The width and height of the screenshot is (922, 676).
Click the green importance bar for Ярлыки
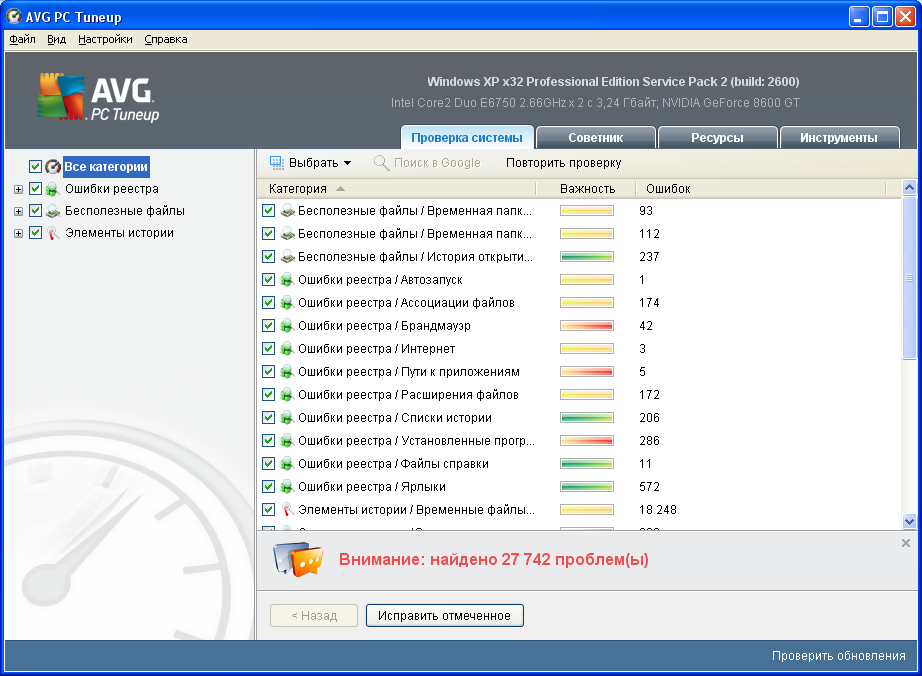coord(587,487)
